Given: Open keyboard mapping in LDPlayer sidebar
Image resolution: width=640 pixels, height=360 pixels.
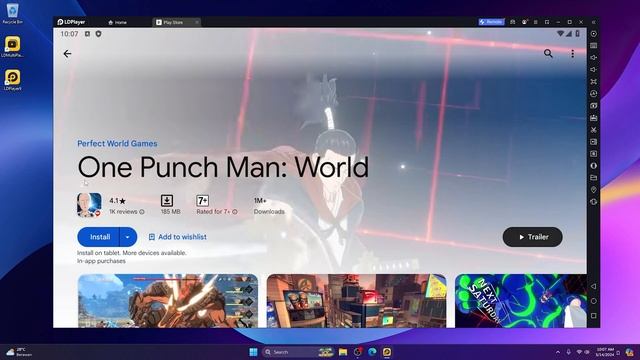Looking at the screenshot, I should tap(593, 46).
